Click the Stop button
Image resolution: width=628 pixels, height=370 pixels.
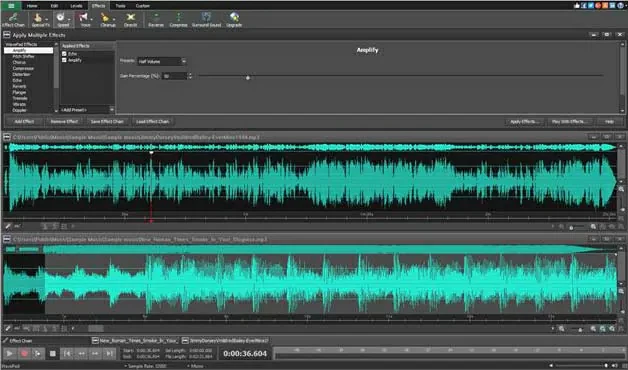[52, 353]
